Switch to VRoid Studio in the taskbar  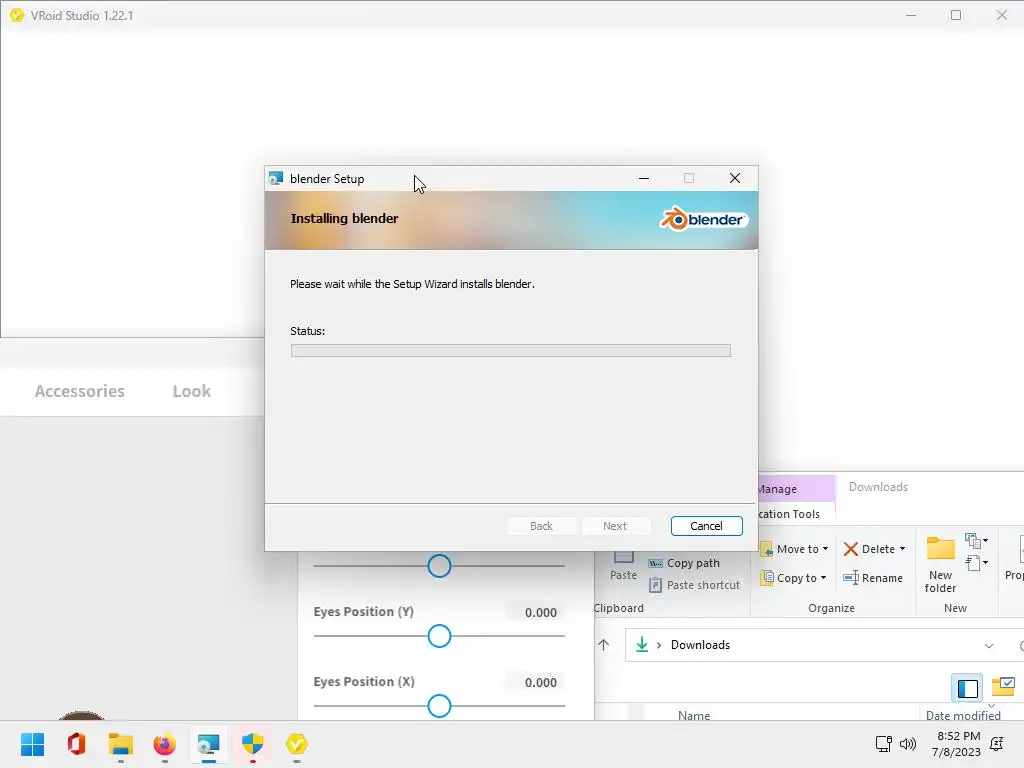point(296,744)
